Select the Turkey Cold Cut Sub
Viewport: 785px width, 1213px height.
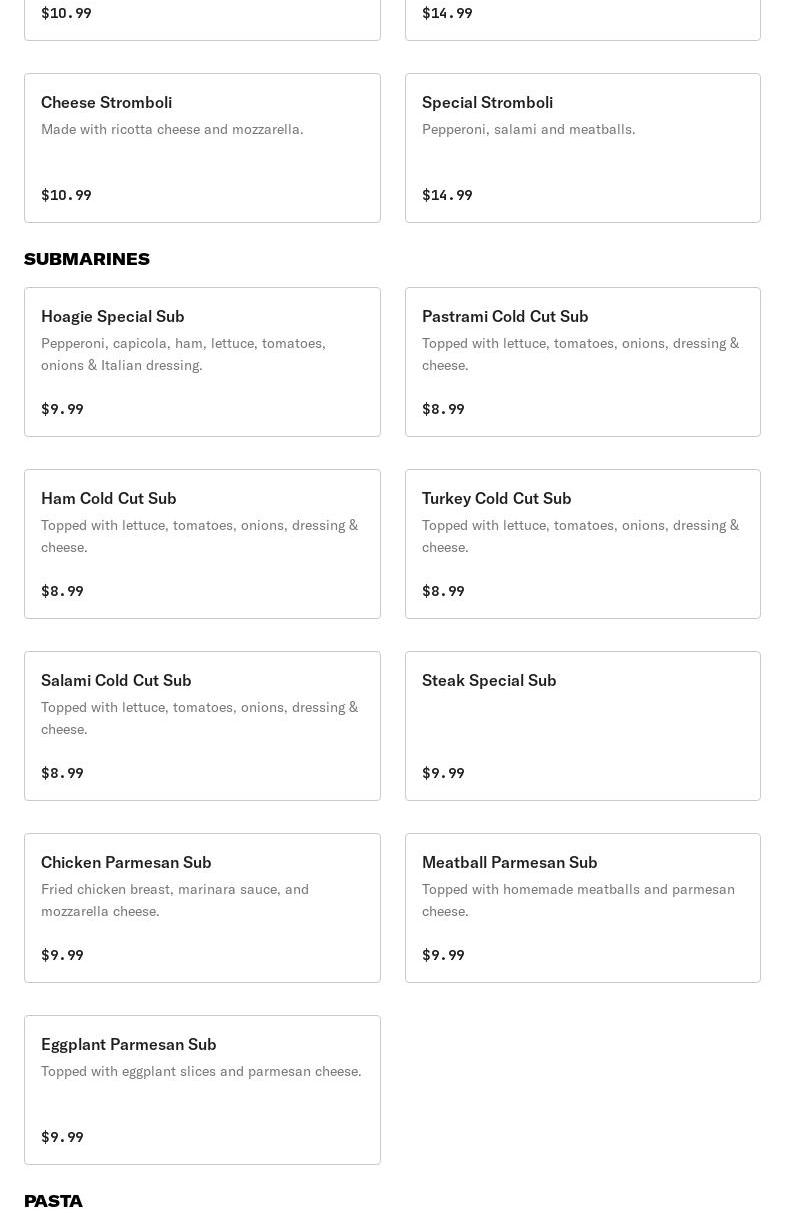(582, 544)
